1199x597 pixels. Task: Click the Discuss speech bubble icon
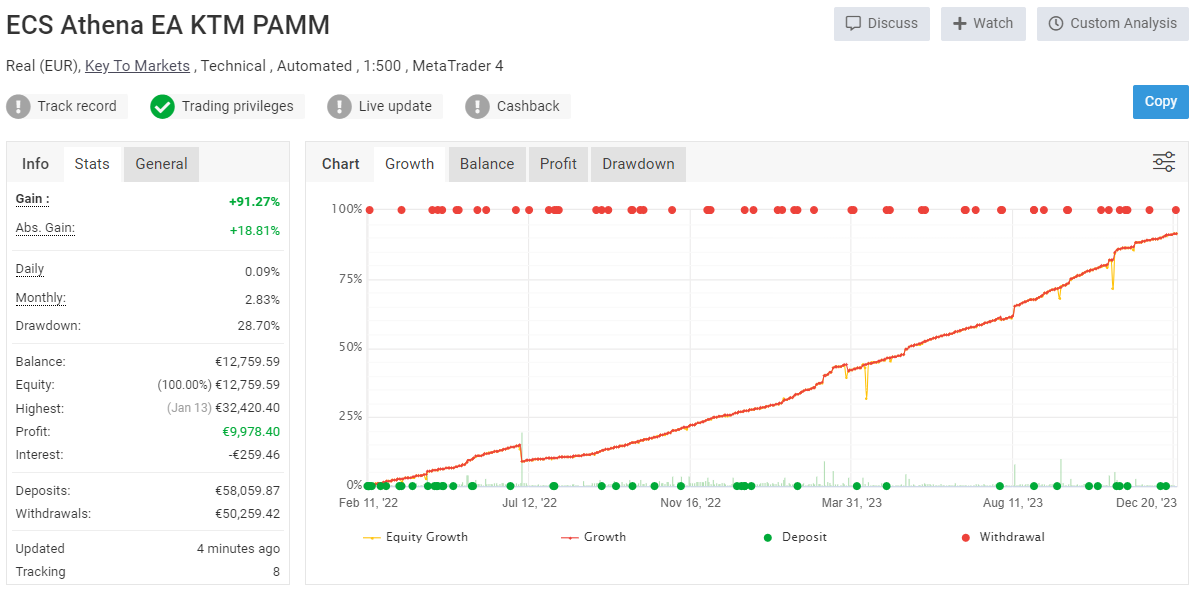click(x=855, y=24)
